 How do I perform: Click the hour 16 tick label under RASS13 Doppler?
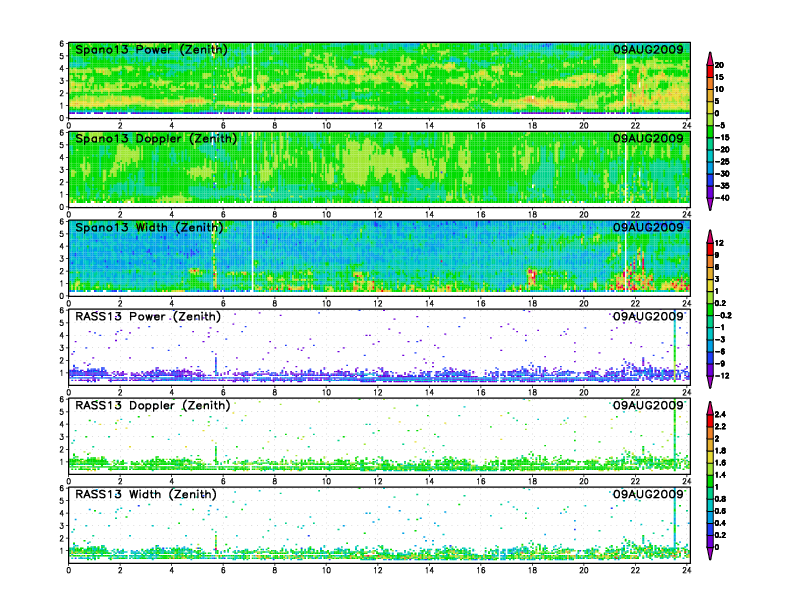pos(481,481)
